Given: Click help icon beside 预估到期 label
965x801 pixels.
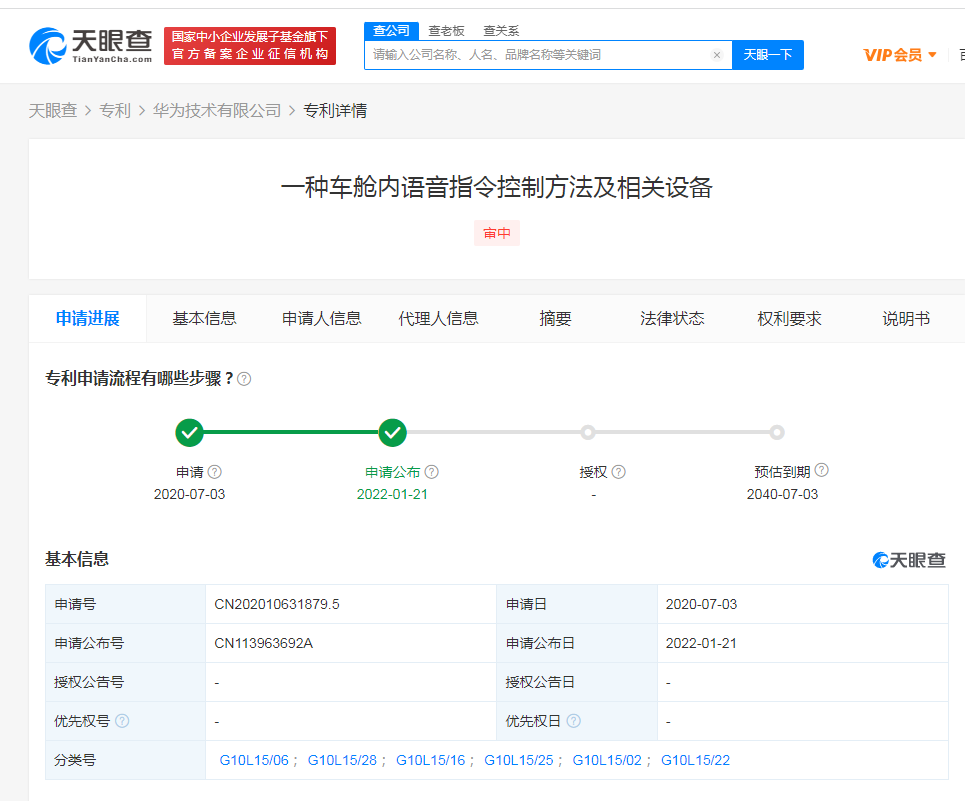Looking at the screenshot, I should click(822, 470).
